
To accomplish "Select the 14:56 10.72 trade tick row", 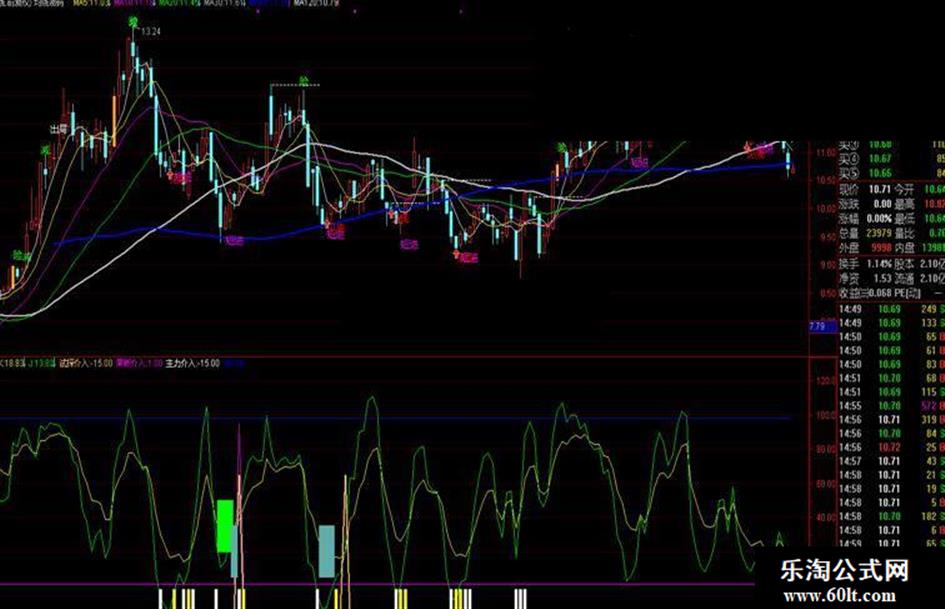I will click(892, 447).
